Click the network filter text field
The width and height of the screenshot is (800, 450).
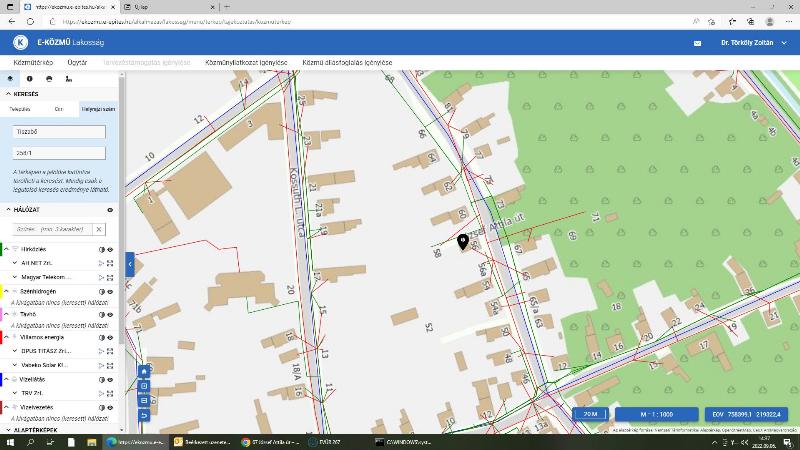tap(53, 230)
